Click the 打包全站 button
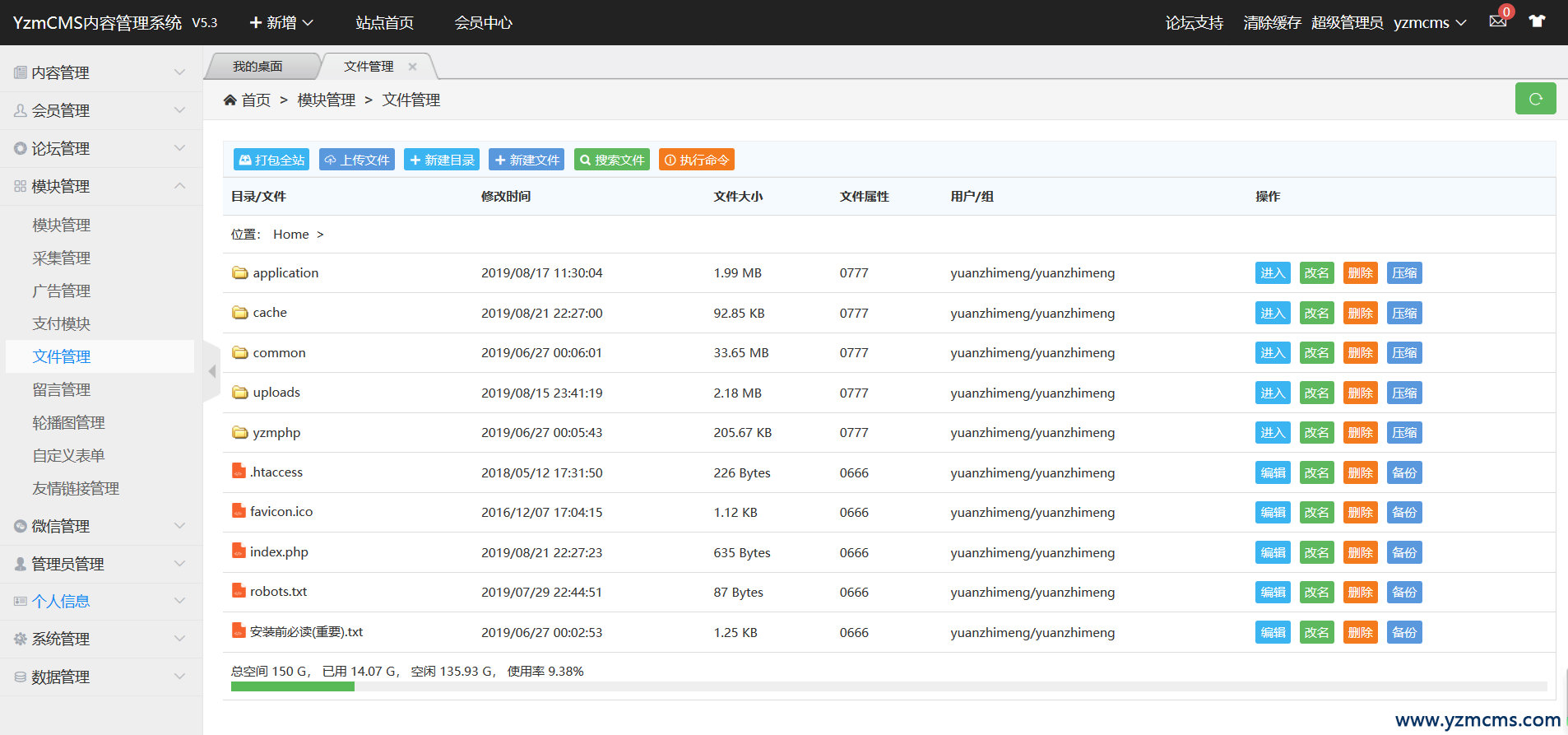Image resolution: width=1568 pixels, height=735 pixels. 271,160
